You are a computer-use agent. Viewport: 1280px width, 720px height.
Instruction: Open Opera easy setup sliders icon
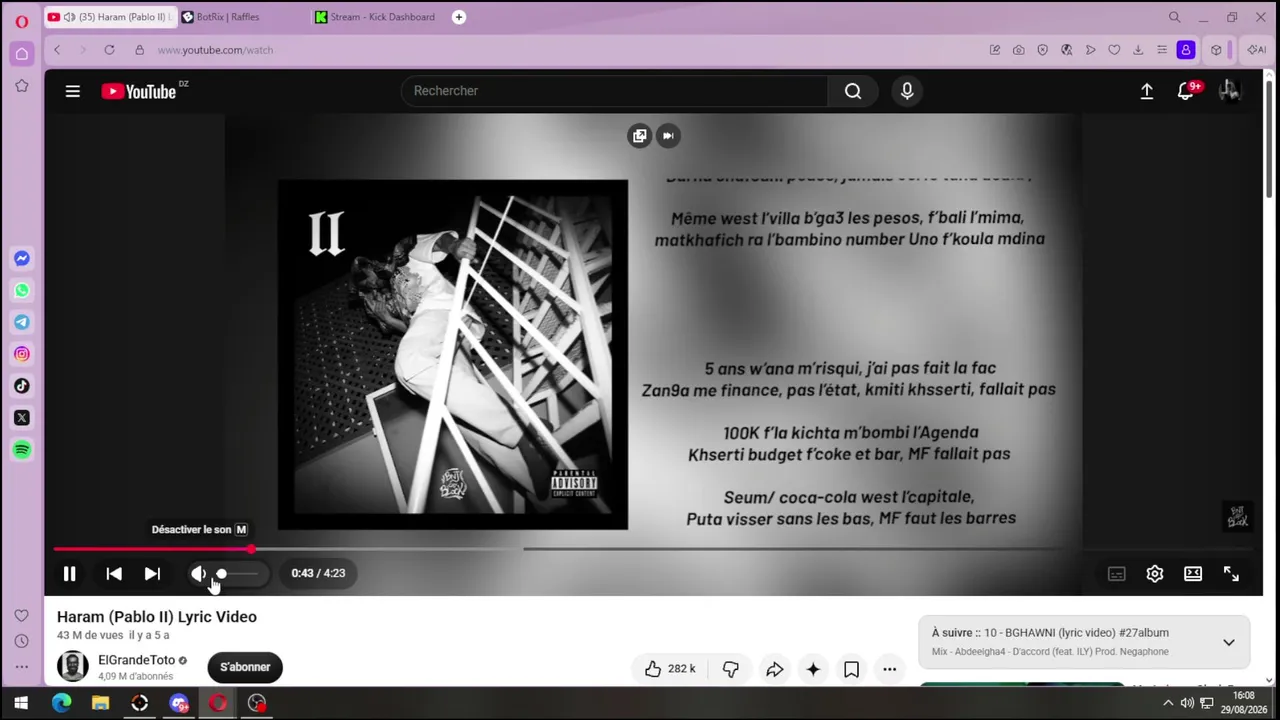[x=1162, y=50]
